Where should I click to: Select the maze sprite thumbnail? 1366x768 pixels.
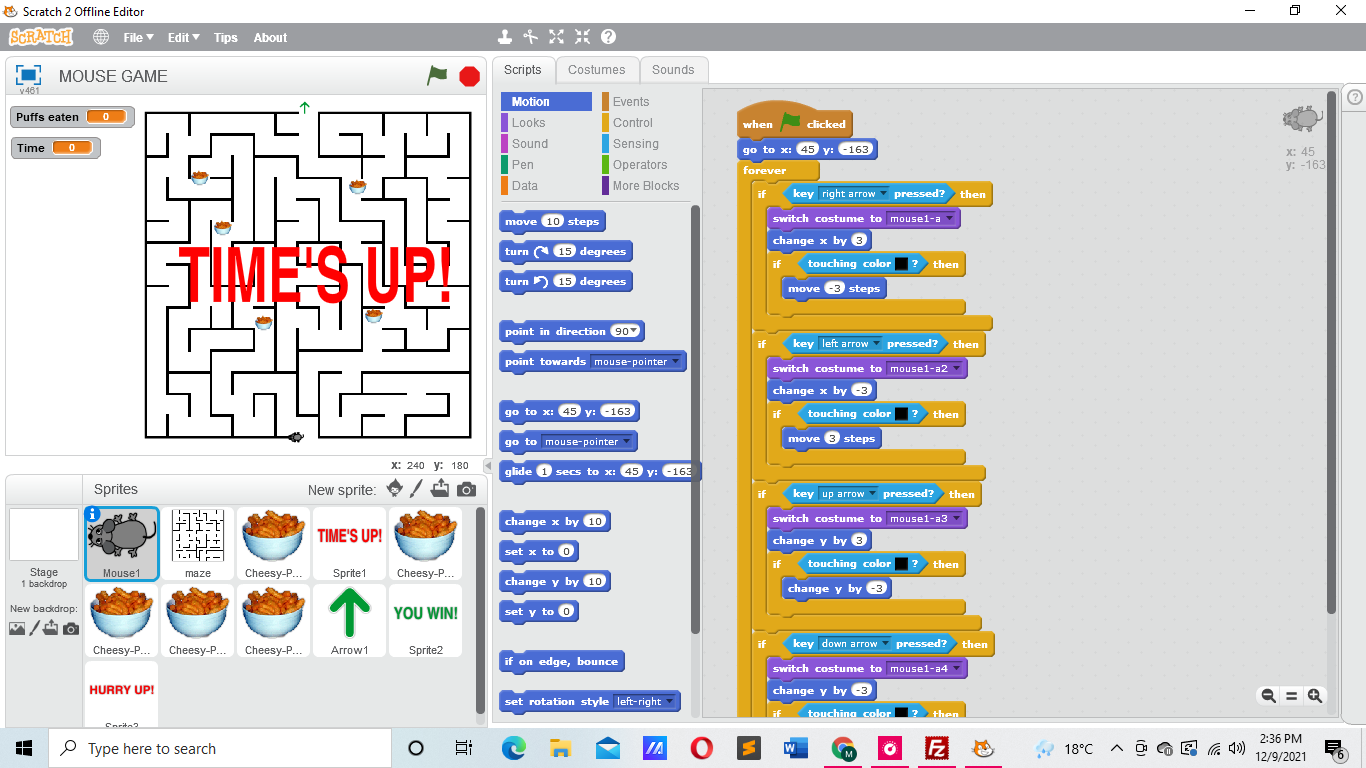(198, 544)
